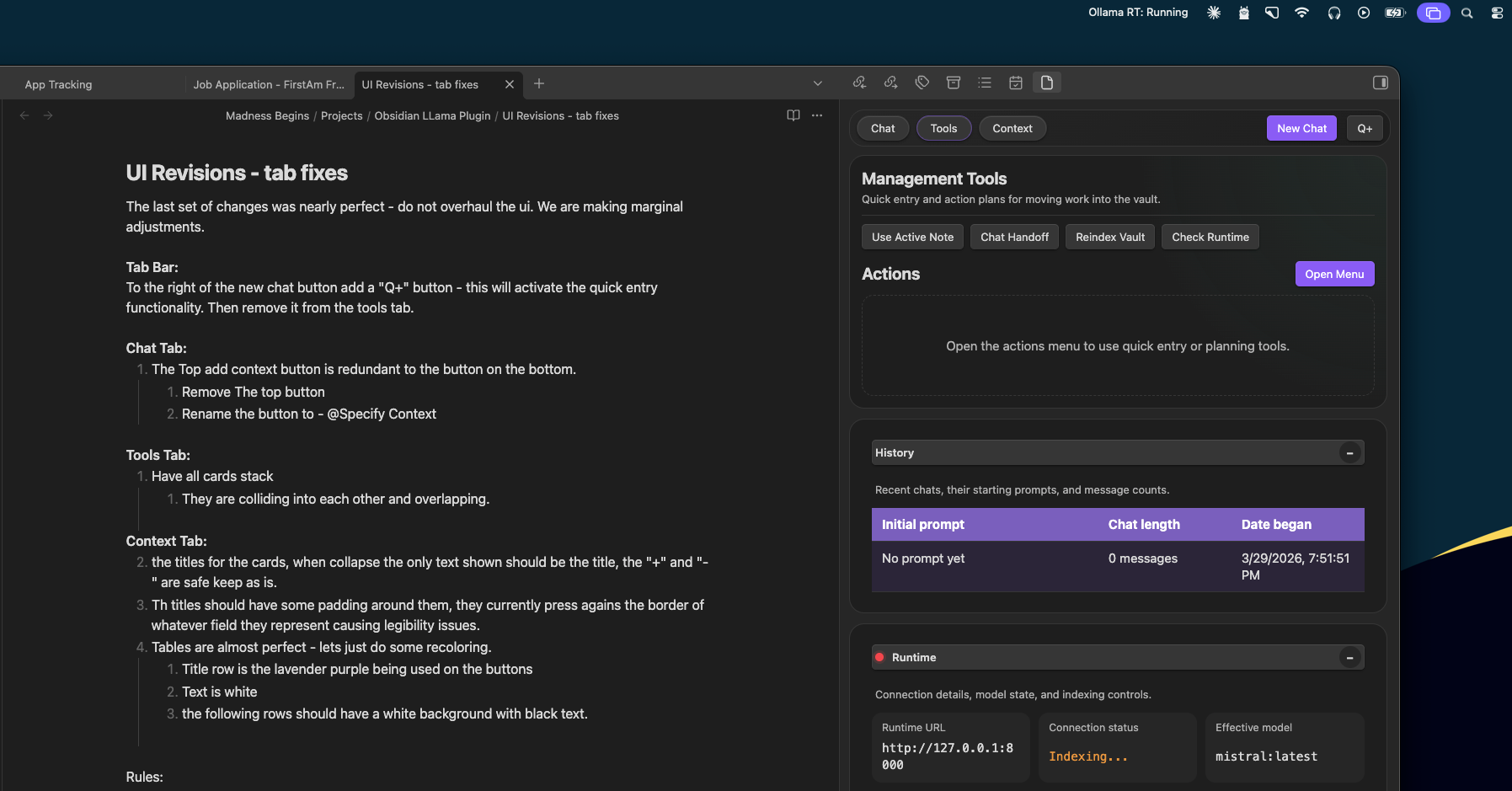Click the note title 'UI Revisions - tab fixes'
The image size is (1512, 791).
[x=237, y=173]
